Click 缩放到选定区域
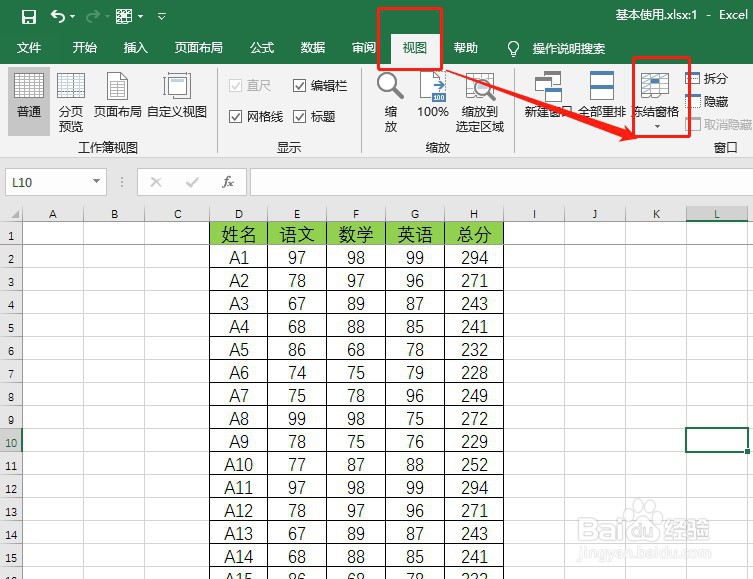Image resolution: width=753 pixels, height=579 pixels. click(x=480, y=102)
